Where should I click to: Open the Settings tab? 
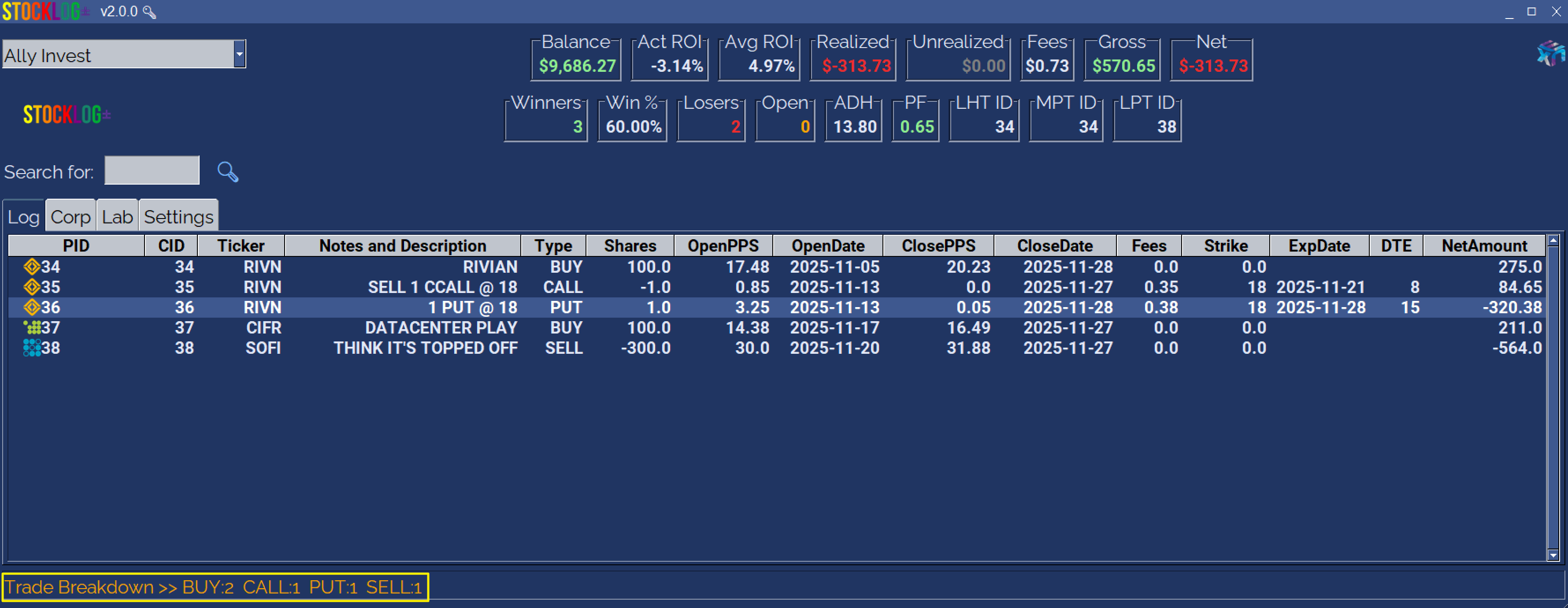tap(178, 217)
